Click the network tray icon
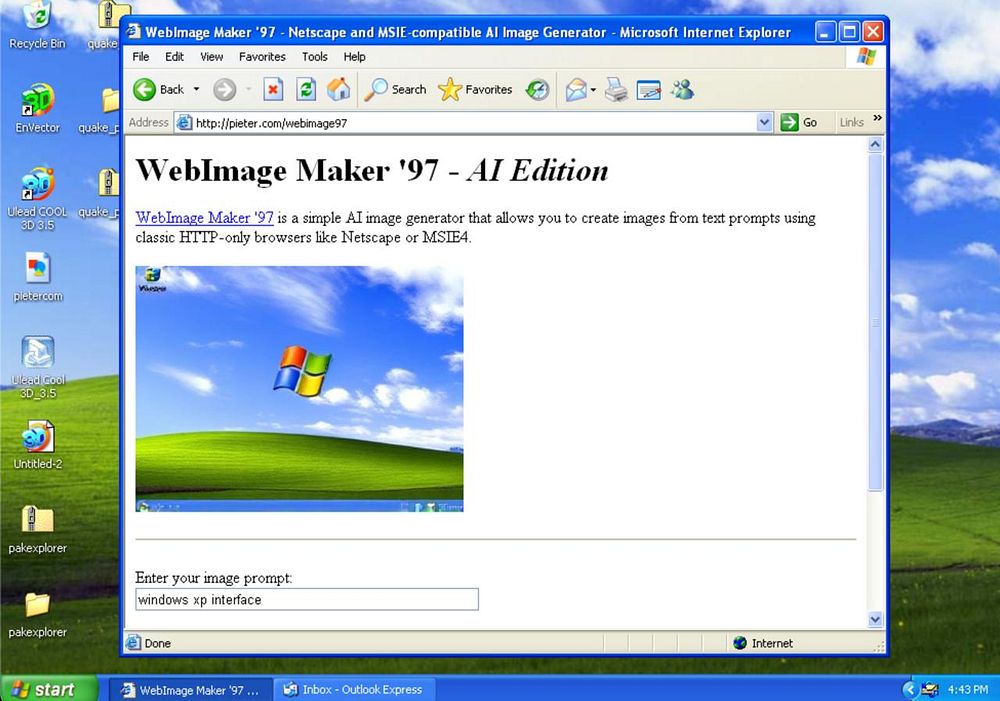The image size is (1000, 701). 930,690
